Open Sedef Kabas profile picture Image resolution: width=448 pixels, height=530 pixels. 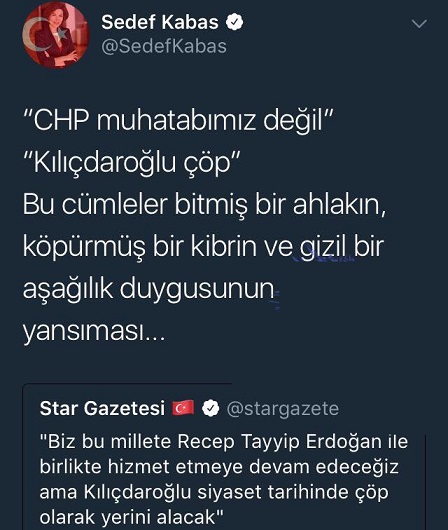click(56, 35)
